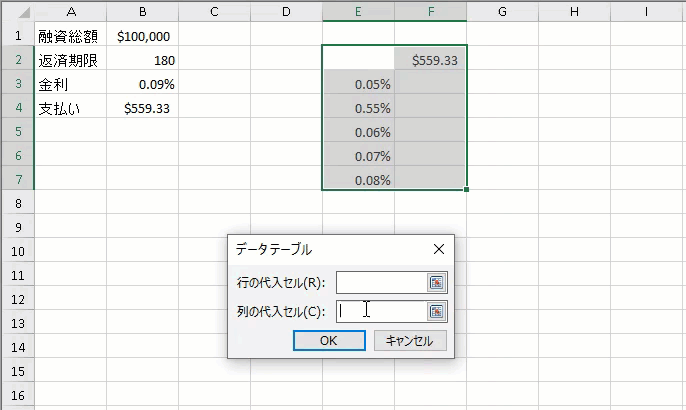
Task: Click the column input cell range selector icon
Action: click(x=436, y=311)
